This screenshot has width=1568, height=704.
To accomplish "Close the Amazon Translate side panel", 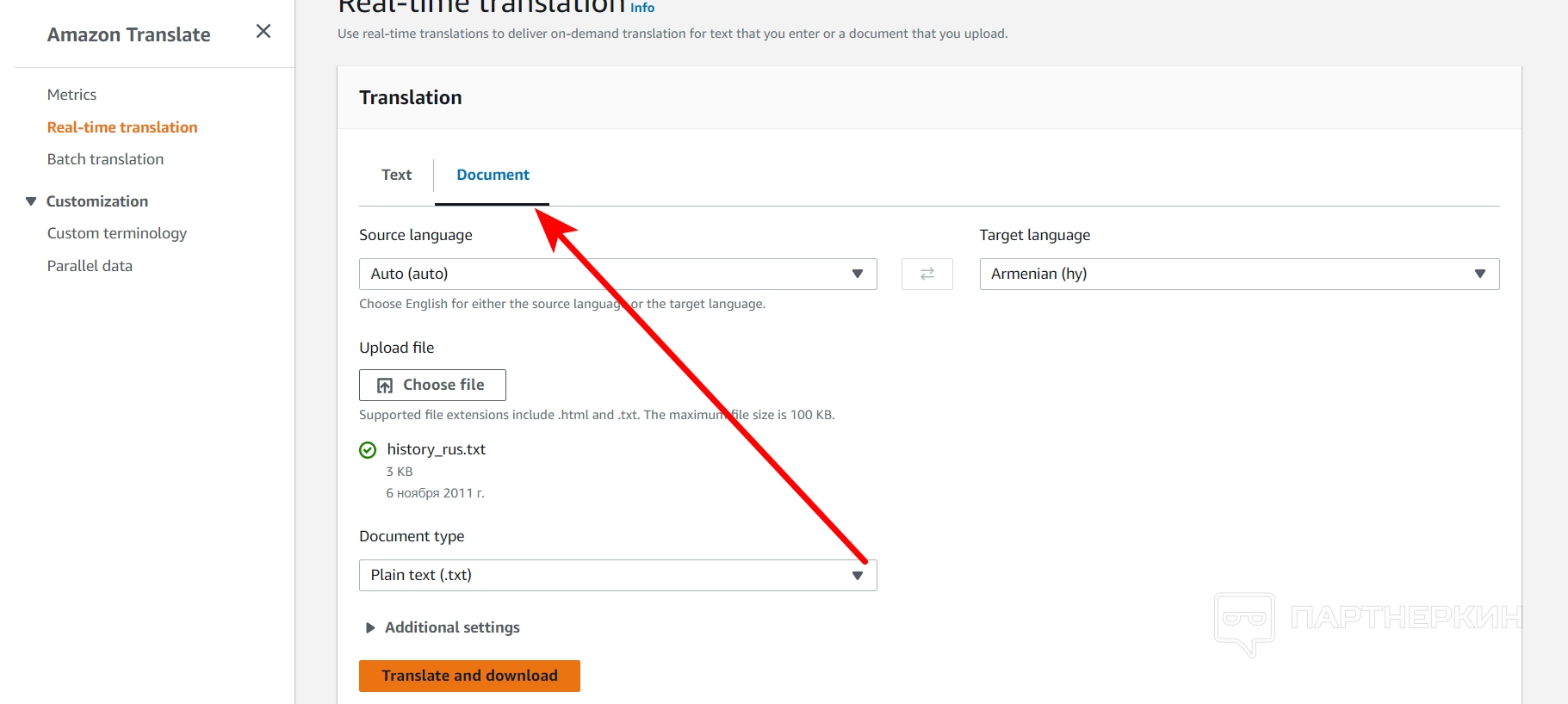I will [x=263, y=32].
